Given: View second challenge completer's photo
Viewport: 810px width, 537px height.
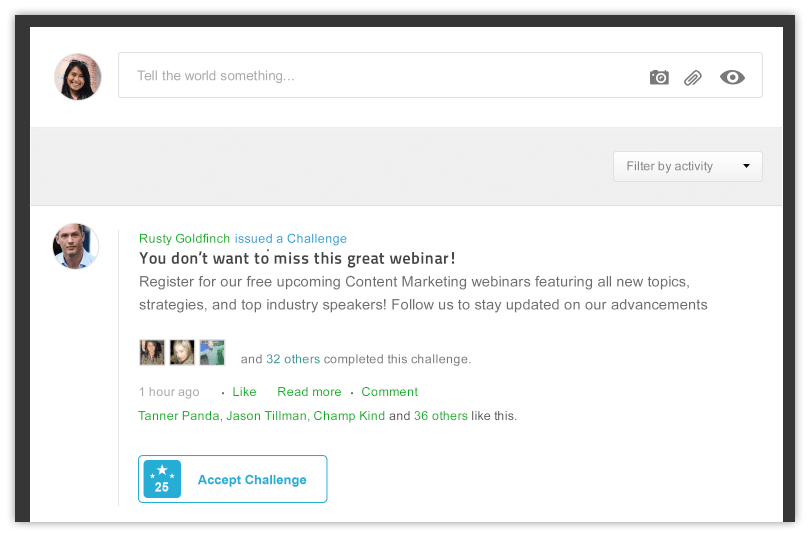Looking at the screenshot, I should click(182, 352).
